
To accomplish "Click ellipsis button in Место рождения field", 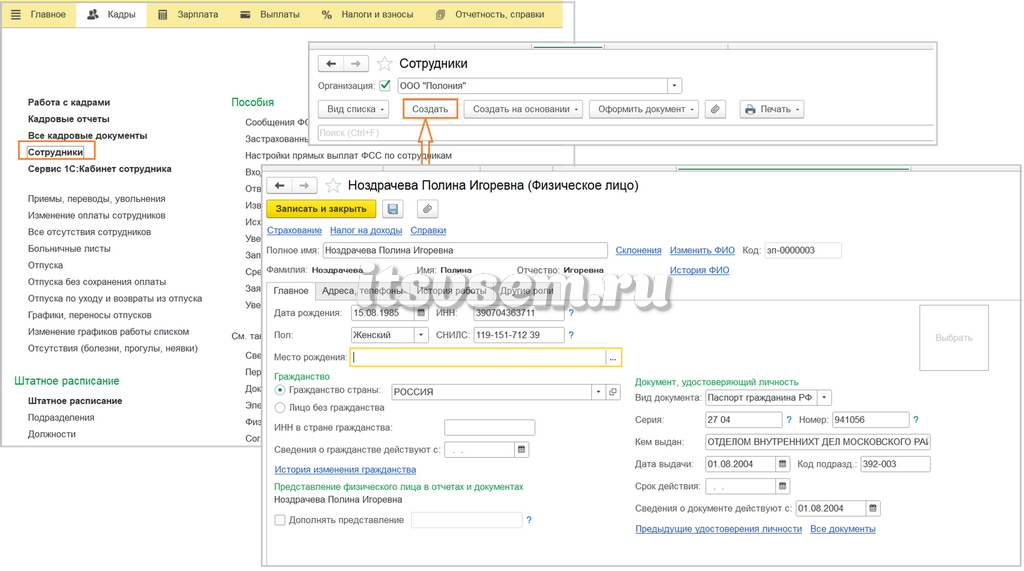I will 613,357.
